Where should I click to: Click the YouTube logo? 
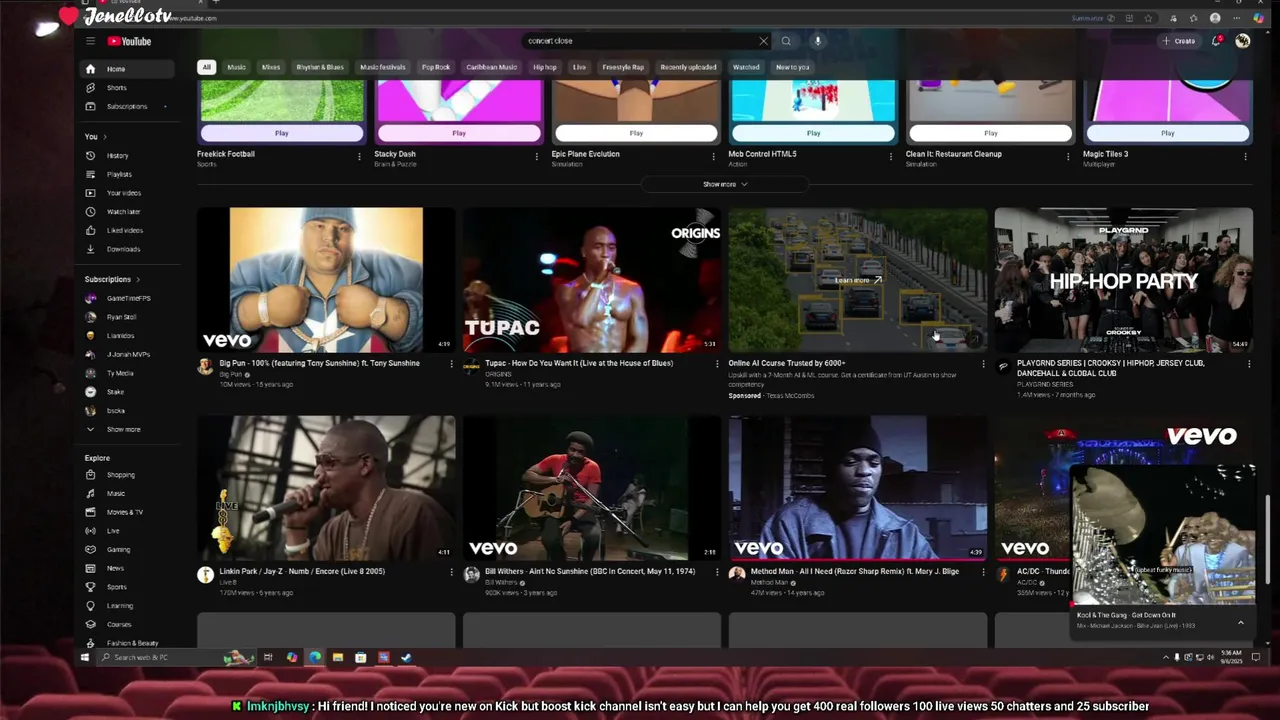point(129,41)
